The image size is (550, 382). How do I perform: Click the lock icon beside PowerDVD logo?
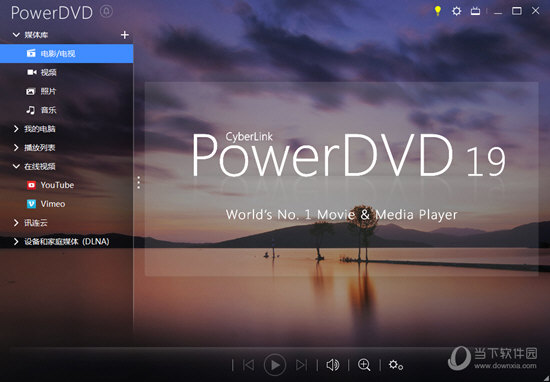pyautogui.click(x=106, y=12)
